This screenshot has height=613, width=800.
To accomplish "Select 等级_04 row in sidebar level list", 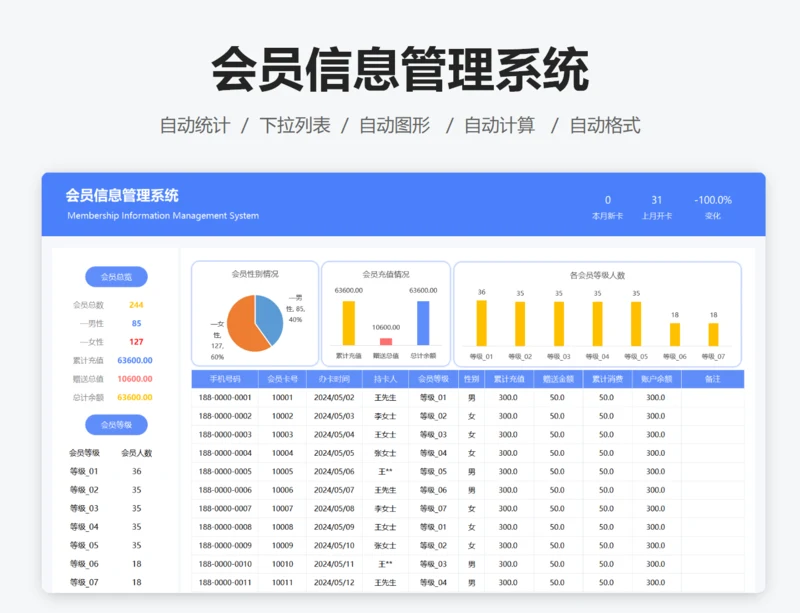I will pos(111,527).
